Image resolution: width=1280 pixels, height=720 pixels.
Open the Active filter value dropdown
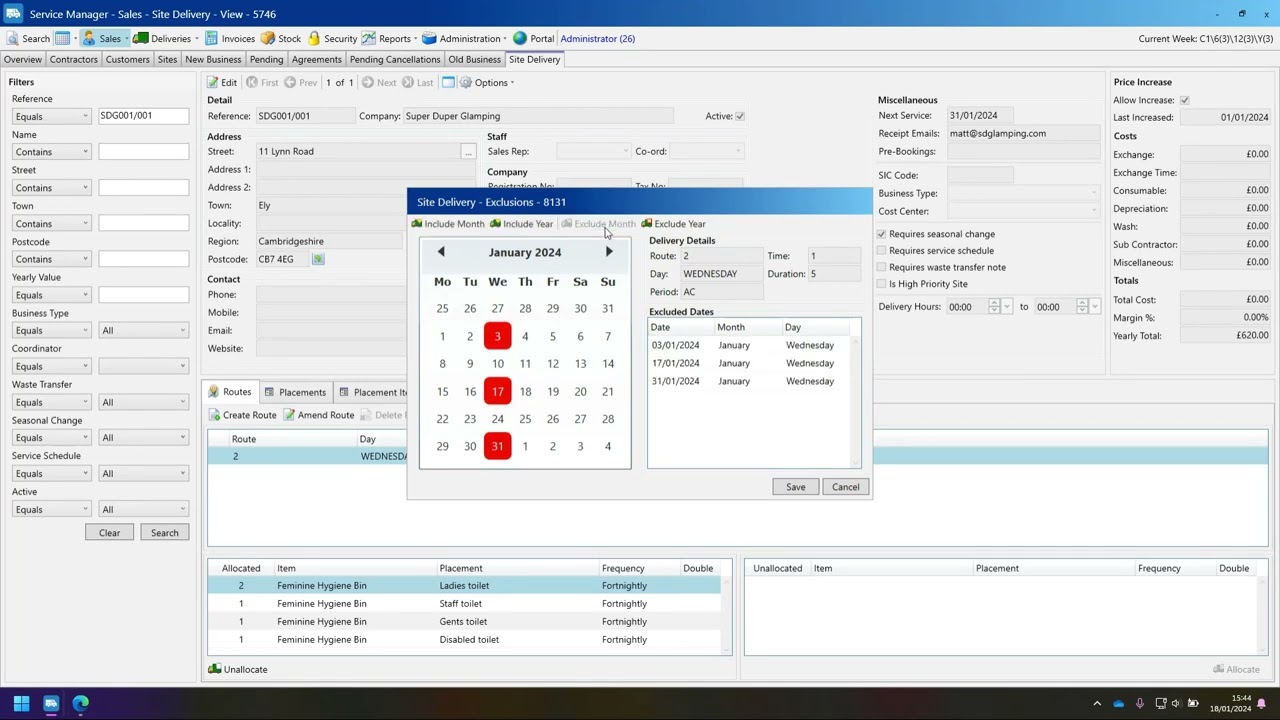pos(143,510)
